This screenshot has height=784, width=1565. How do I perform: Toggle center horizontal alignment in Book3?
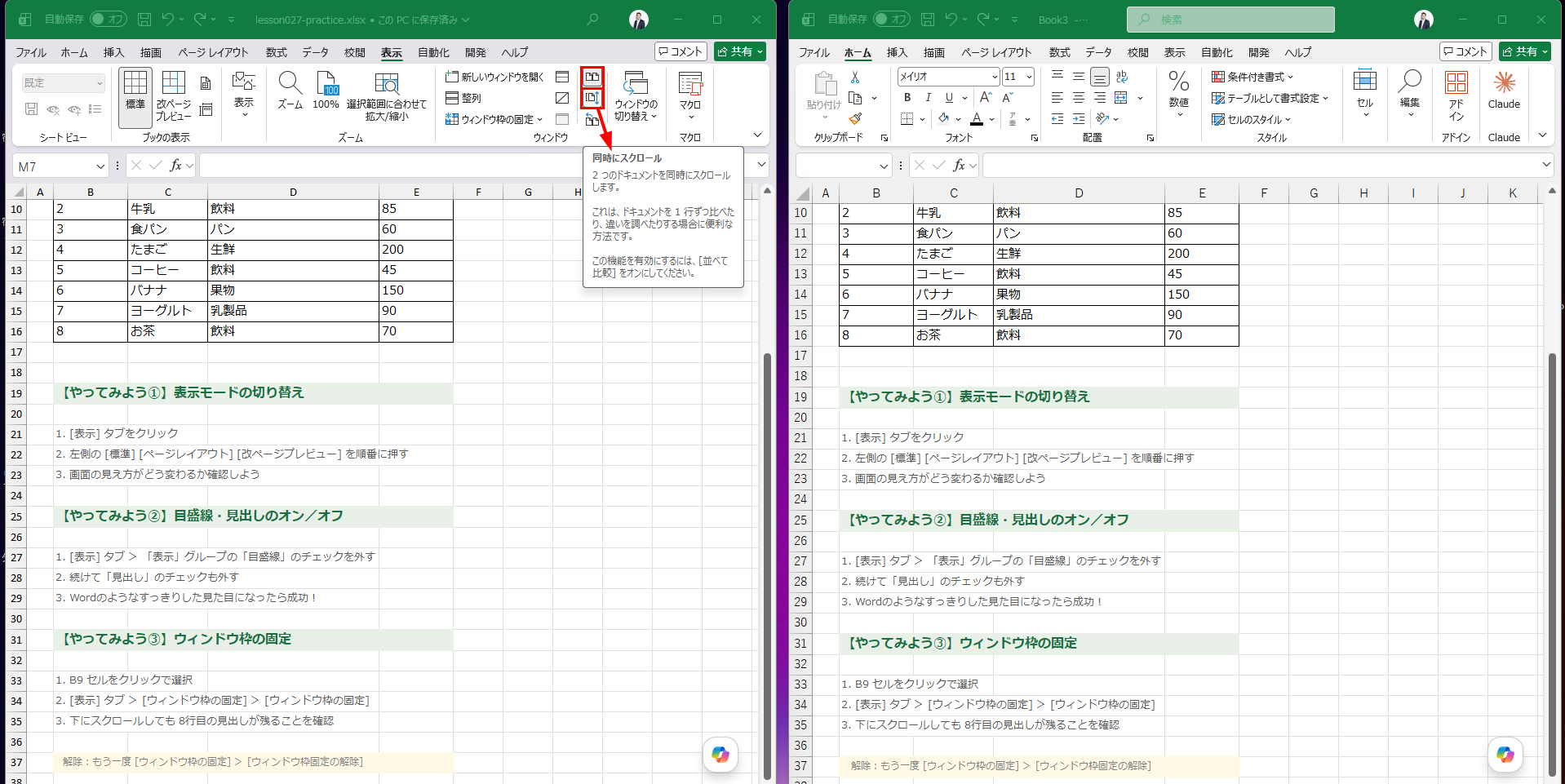(1079, 98)
